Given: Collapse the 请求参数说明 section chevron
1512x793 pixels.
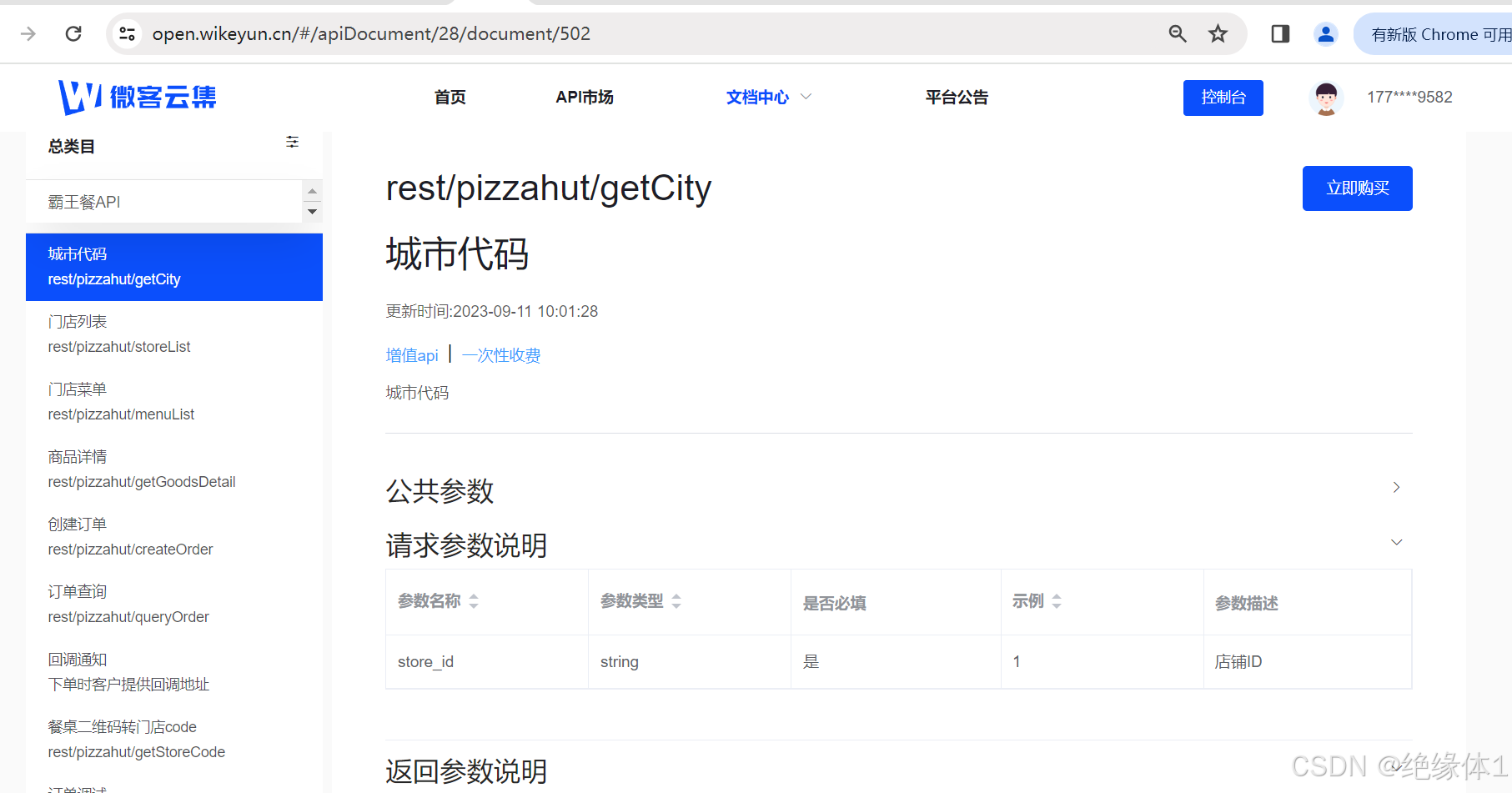Looking at the screenshot, I should point(1397,542).
